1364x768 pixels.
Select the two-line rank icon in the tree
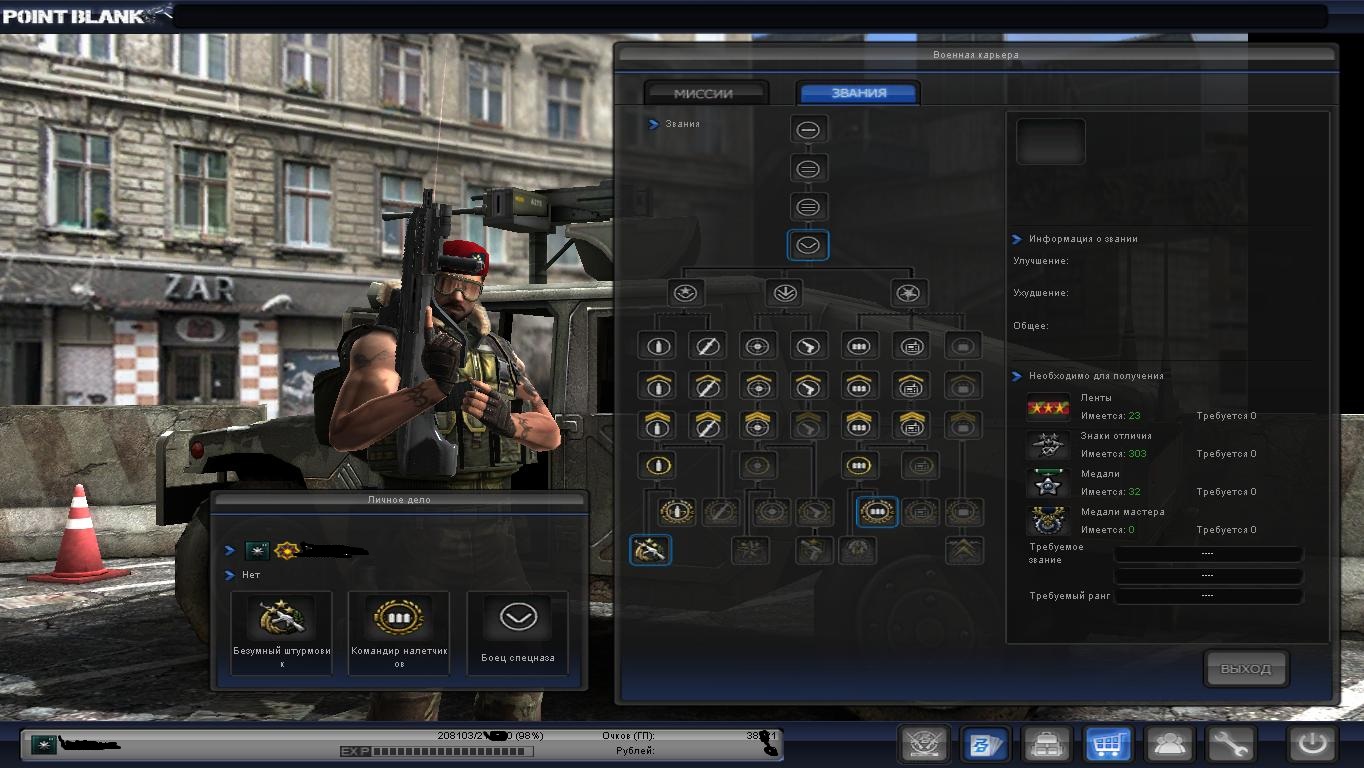pyautogui.click(x=808, y=168)
